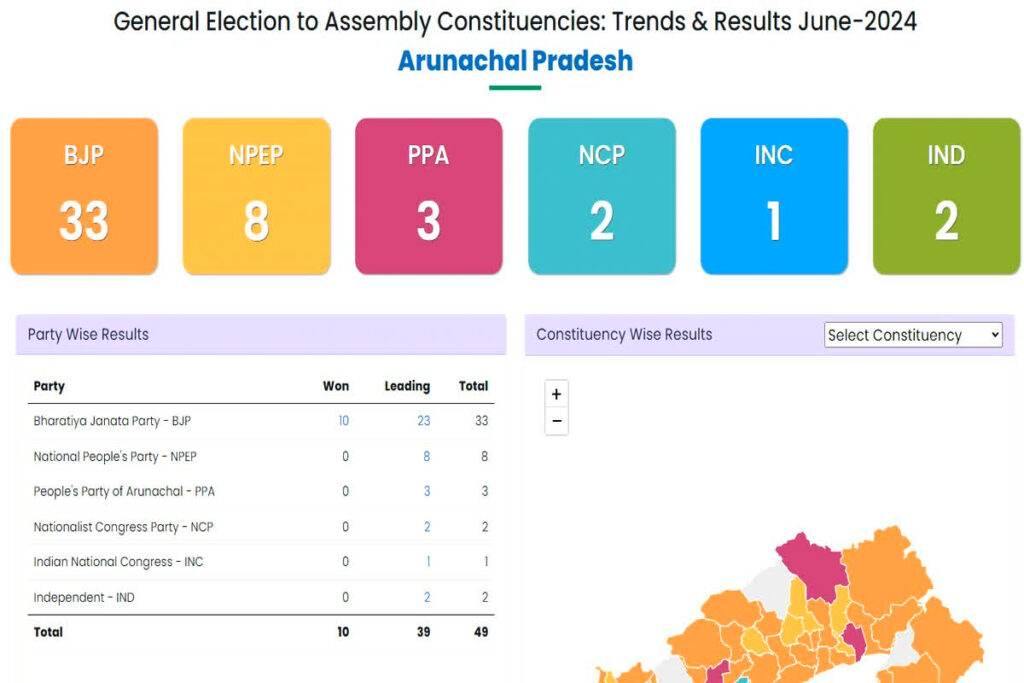Viewport: 1024px width, 683px height.
Task: Click INC's Leading figure 1
Action: (426, 561)
